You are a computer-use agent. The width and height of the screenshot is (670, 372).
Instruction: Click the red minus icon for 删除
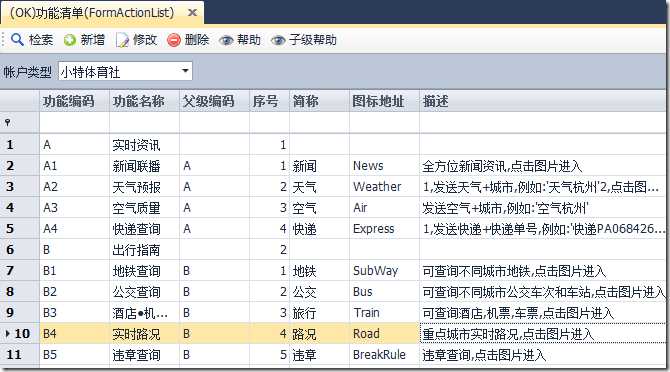point(173,40)
